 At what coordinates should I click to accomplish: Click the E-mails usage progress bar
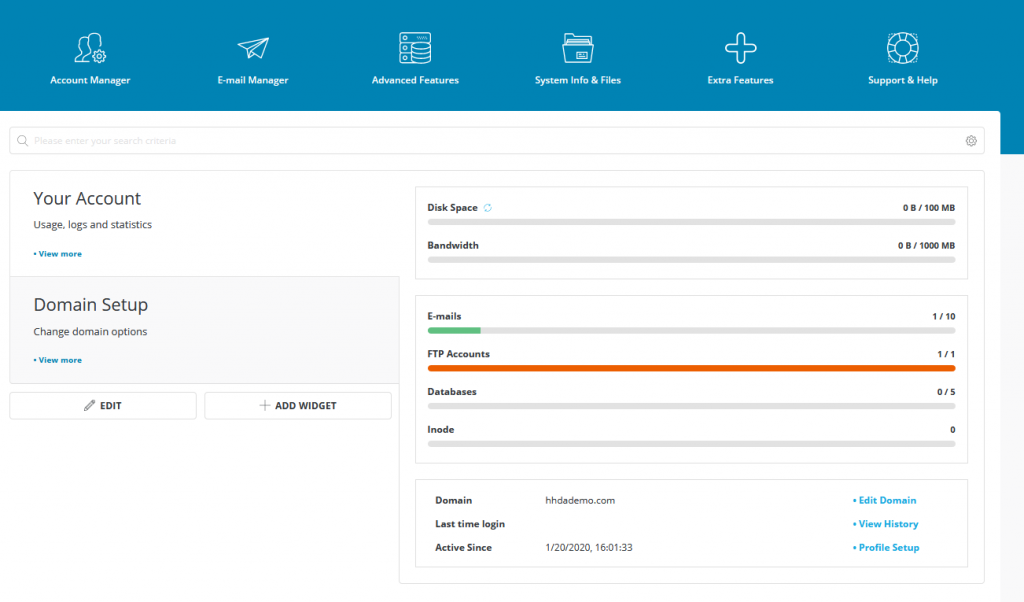point(691,330)
